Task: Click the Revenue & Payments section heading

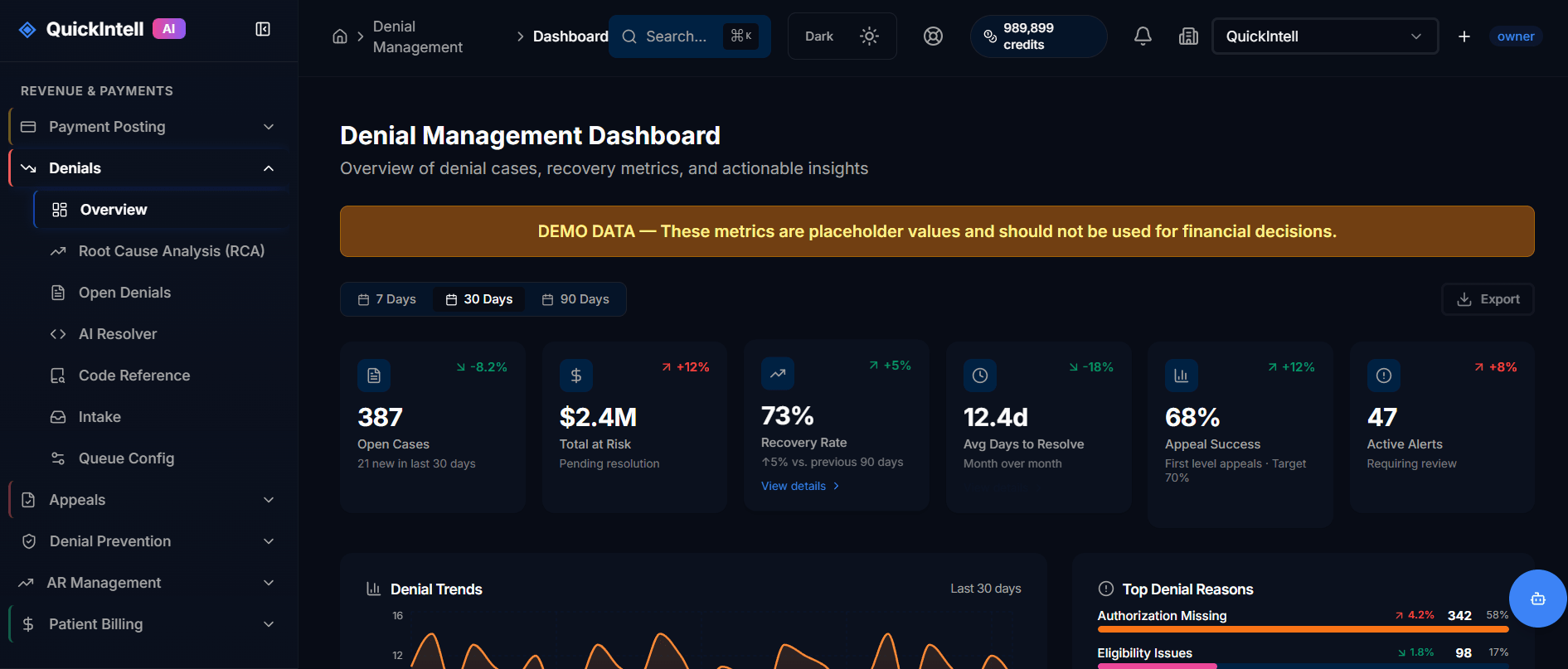Action: [97, 91]
